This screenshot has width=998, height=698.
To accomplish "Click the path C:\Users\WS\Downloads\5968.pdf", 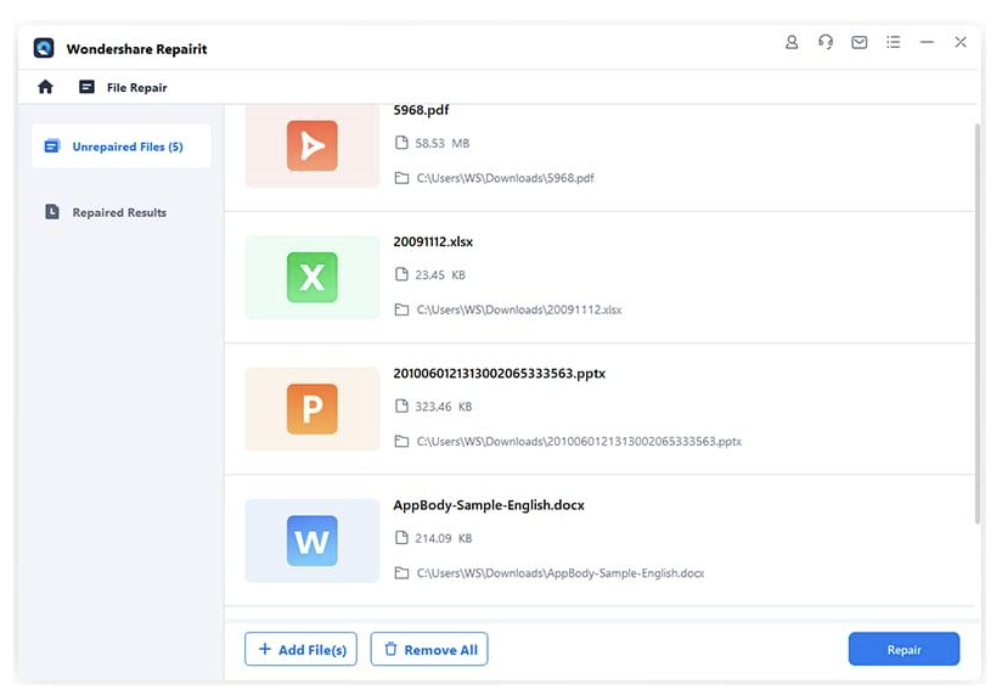I will coord(505,178).
